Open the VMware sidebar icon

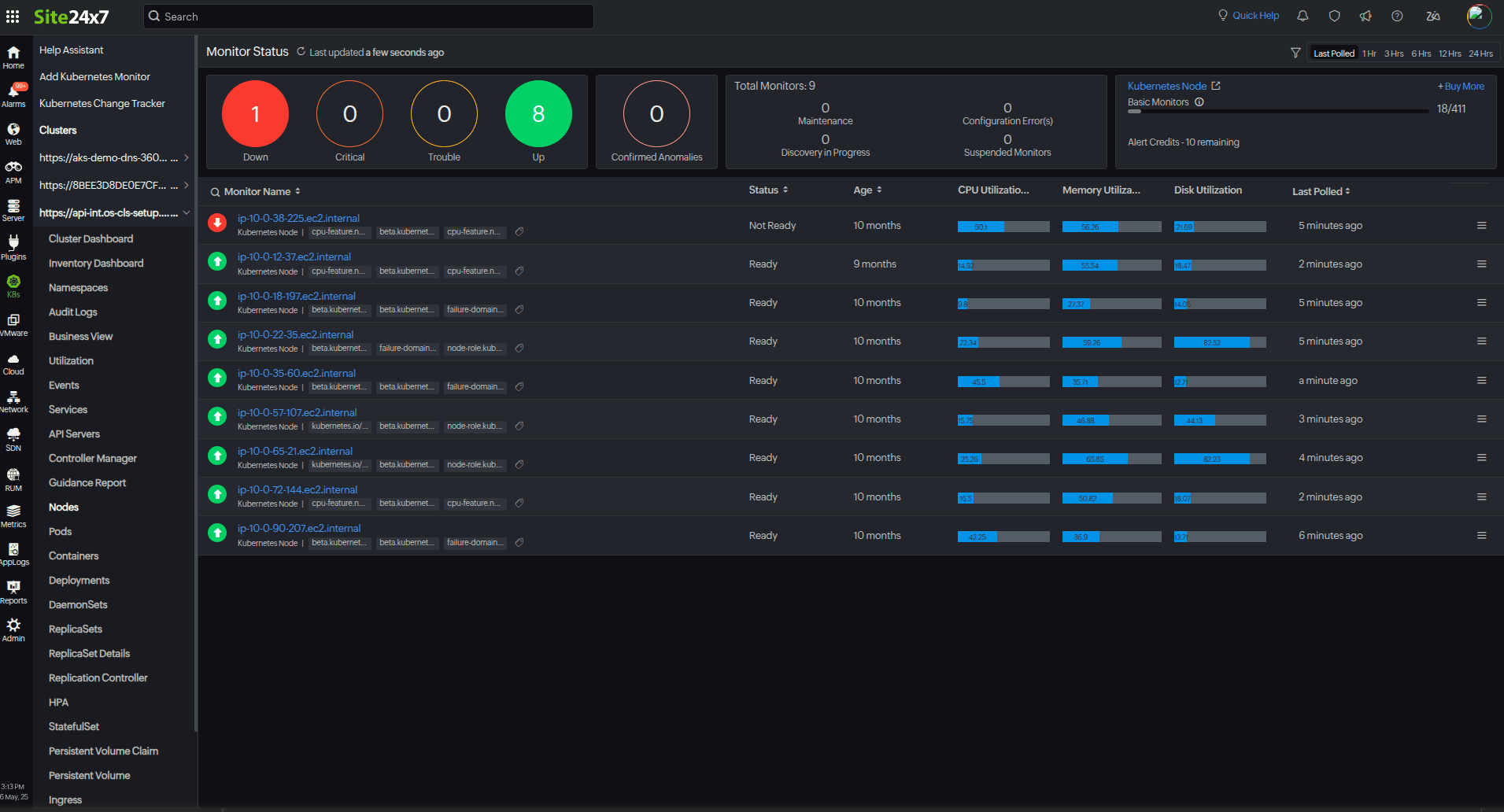pos(13,325)
